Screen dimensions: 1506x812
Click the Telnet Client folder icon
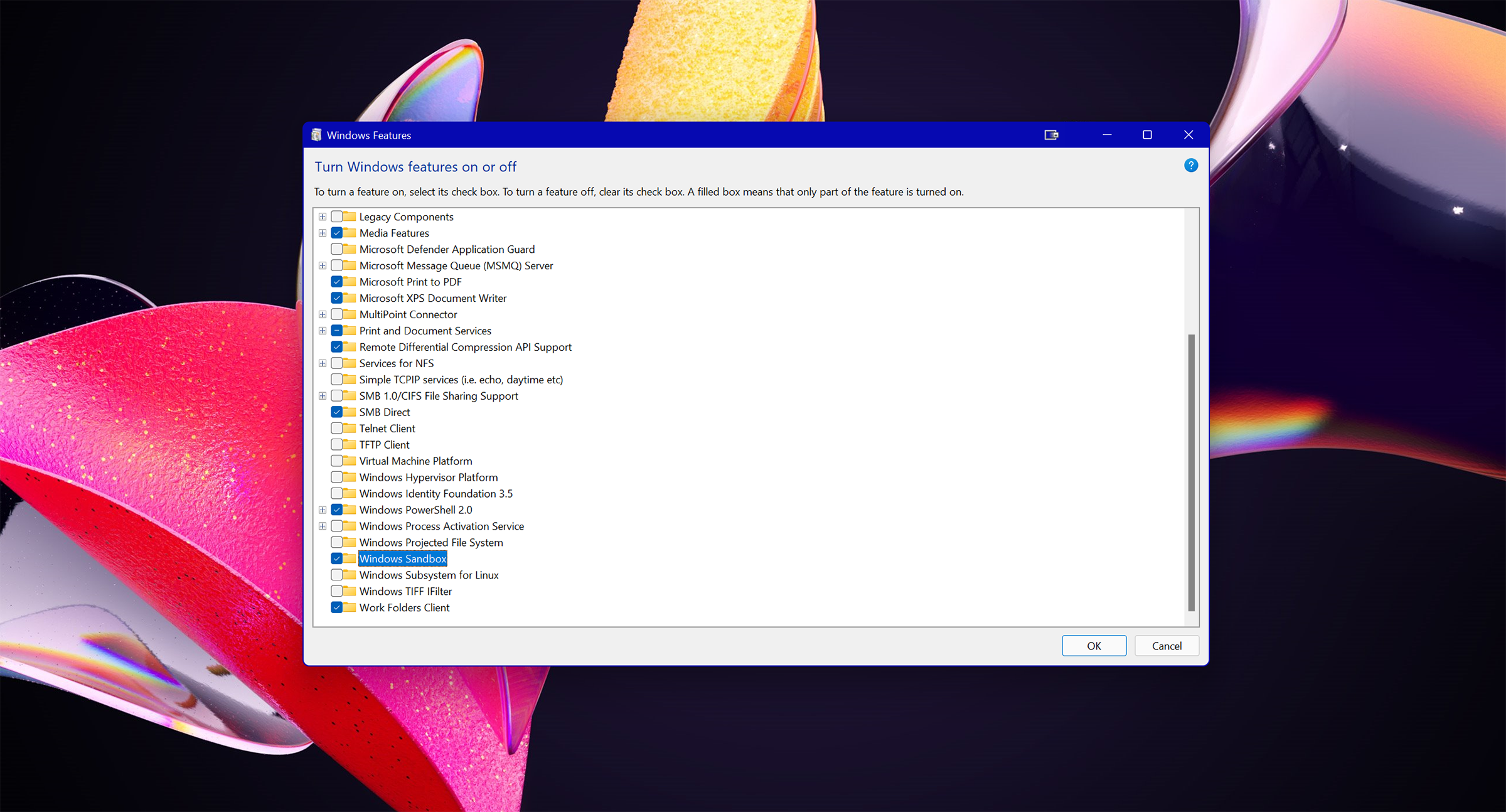click(350, 428)
